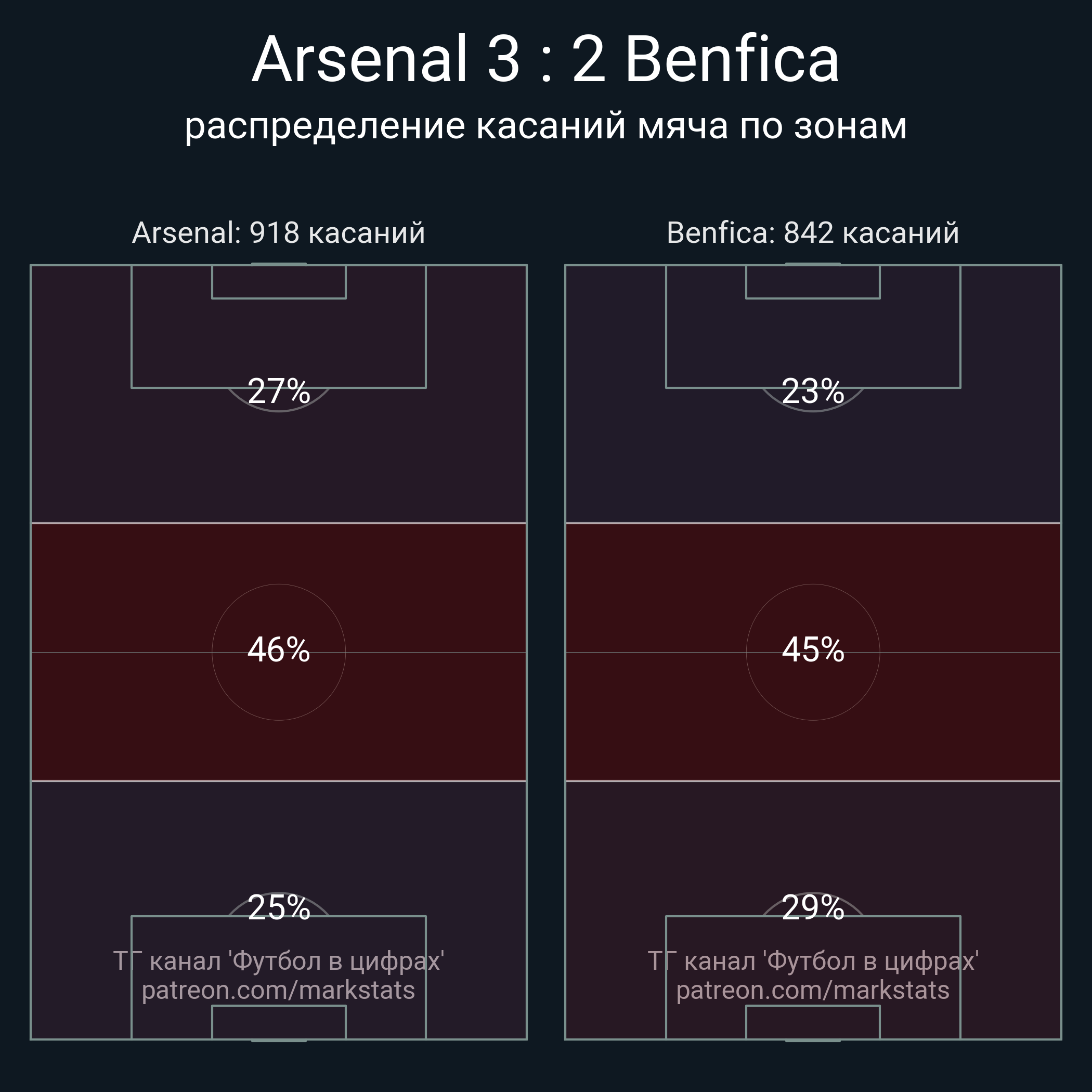Viewport: 1092px width, 1092px height.
Task: Click Arsenal's 25% defensive third value
Action: 279,908
